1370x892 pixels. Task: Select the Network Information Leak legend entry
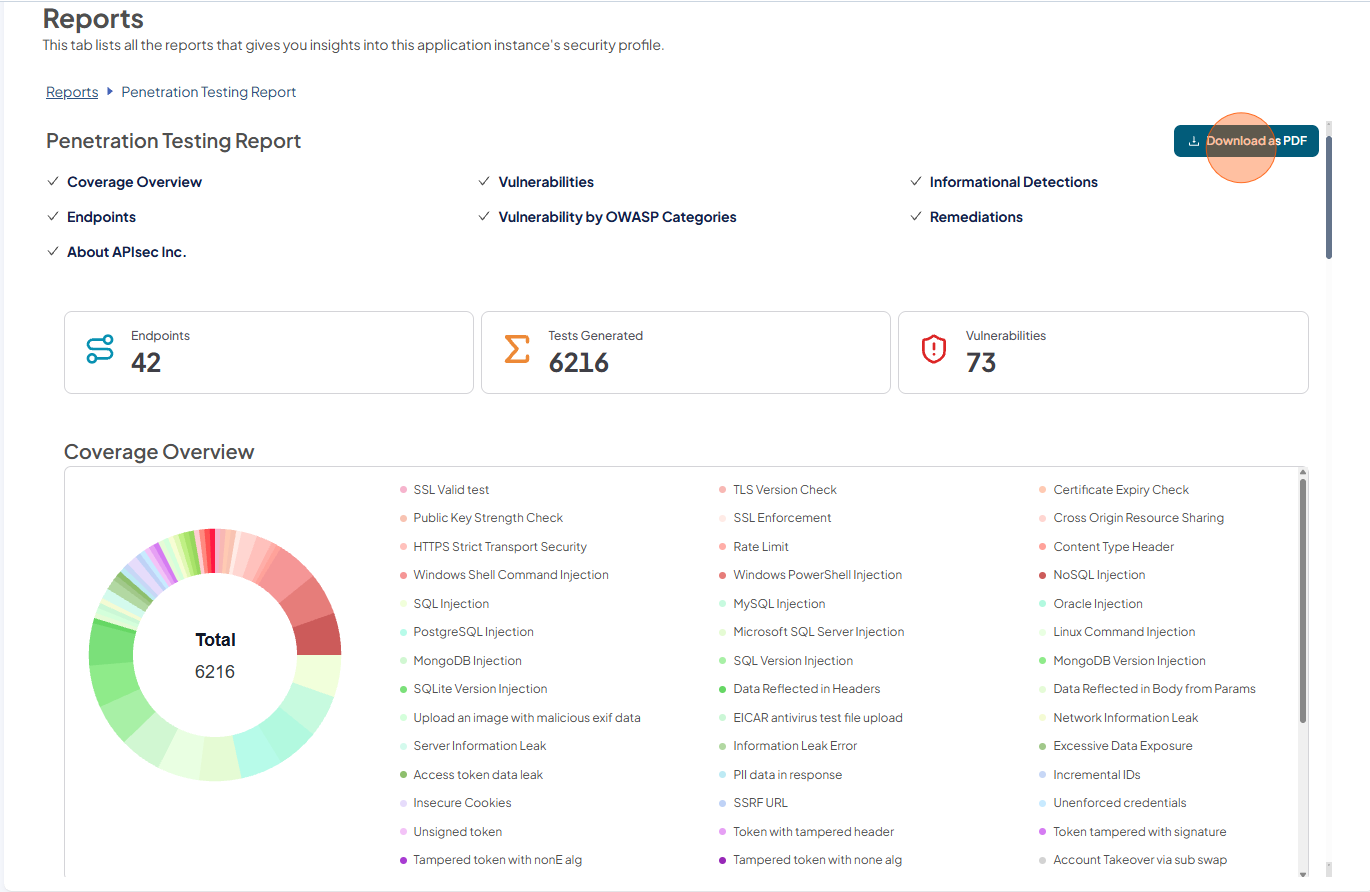tap(1118, 718)
